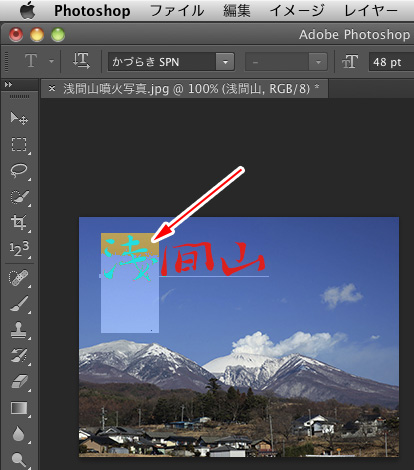The width and height of the screenshot is (414, 470).
Task: Select the Quick Selection tool
Action: click(x=19, y=197)
